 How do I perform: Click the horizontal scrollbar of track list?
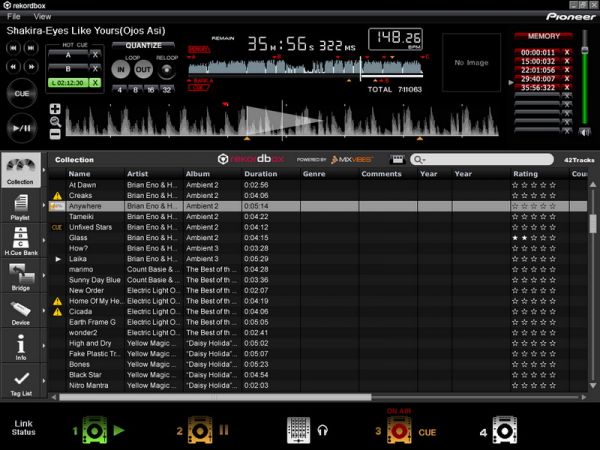[215, 397]
